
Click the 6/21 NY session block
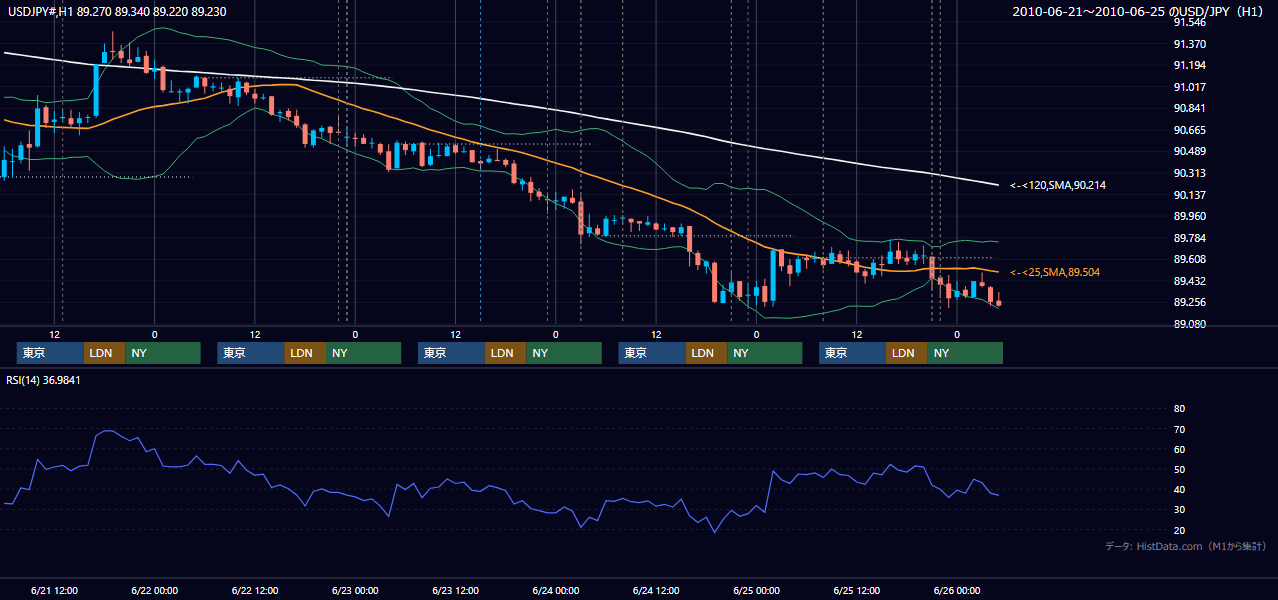(163, 353)
